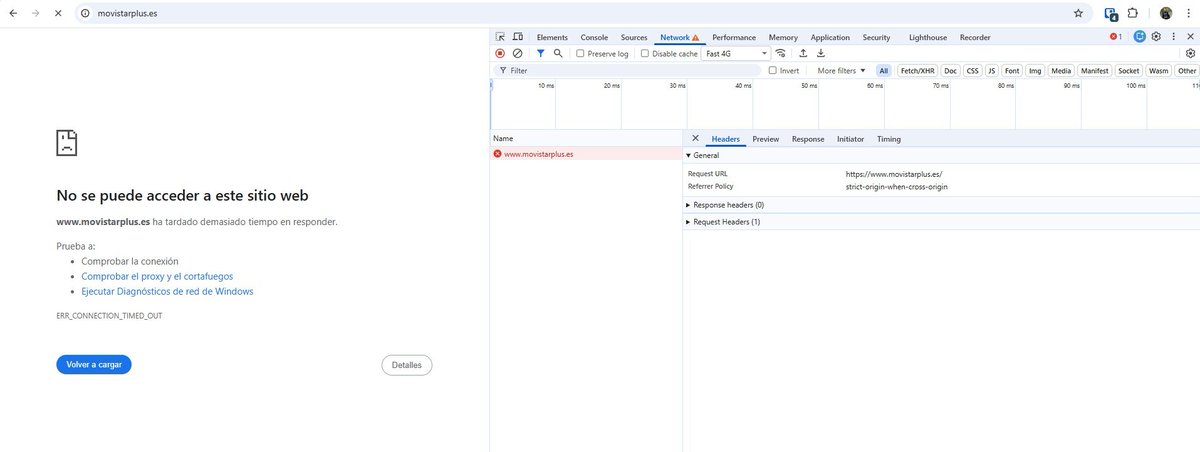This screenshot has height=452, width=1200.
Task: Open the More filters dropdown
Action: pos(841,71)
